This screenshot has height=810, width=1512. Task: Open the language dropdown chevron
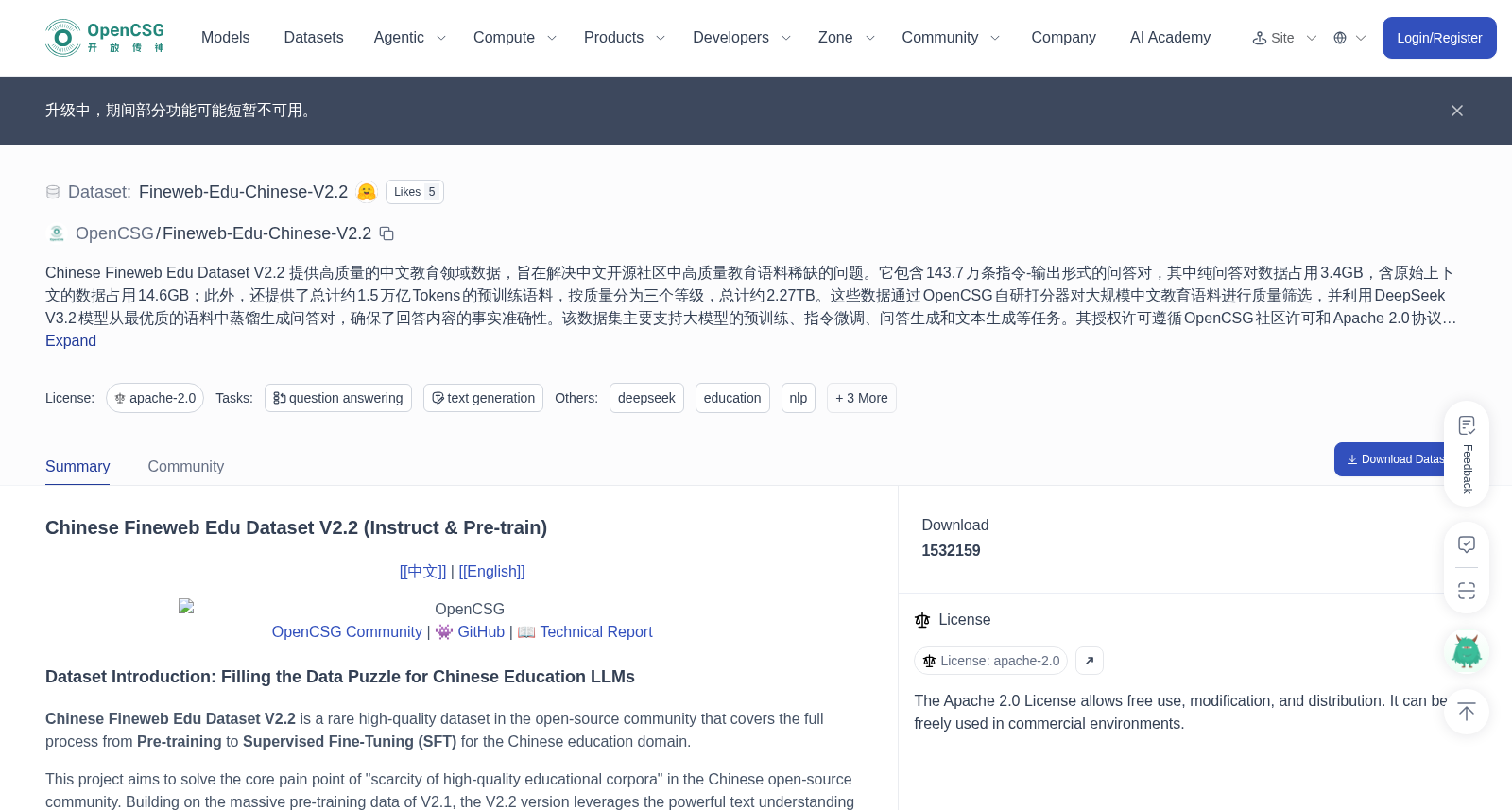[1361, 38]
